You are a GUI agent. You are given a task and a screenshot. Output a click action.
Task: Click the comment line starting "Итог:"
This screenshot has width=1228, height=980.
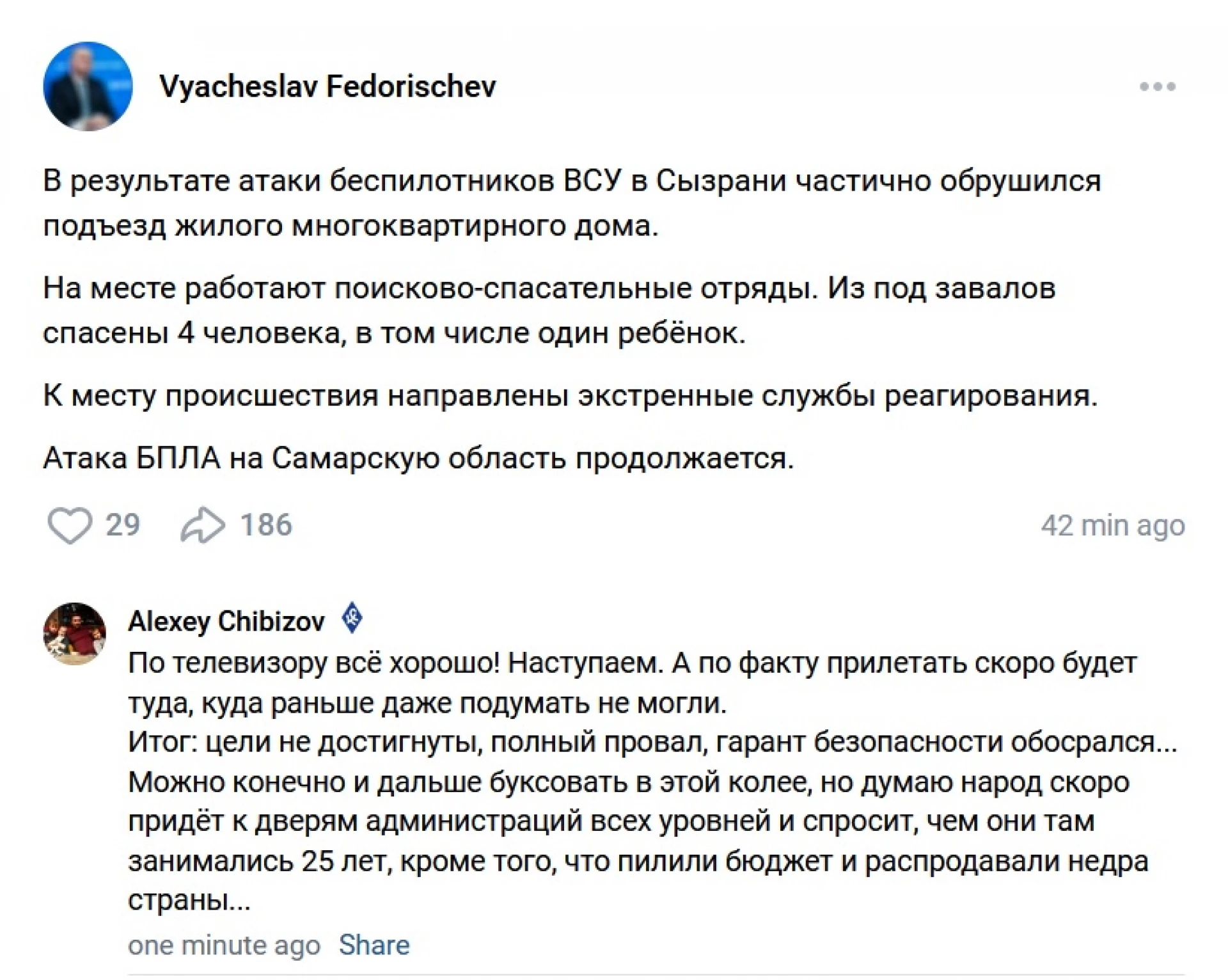[x=652, y=742]
